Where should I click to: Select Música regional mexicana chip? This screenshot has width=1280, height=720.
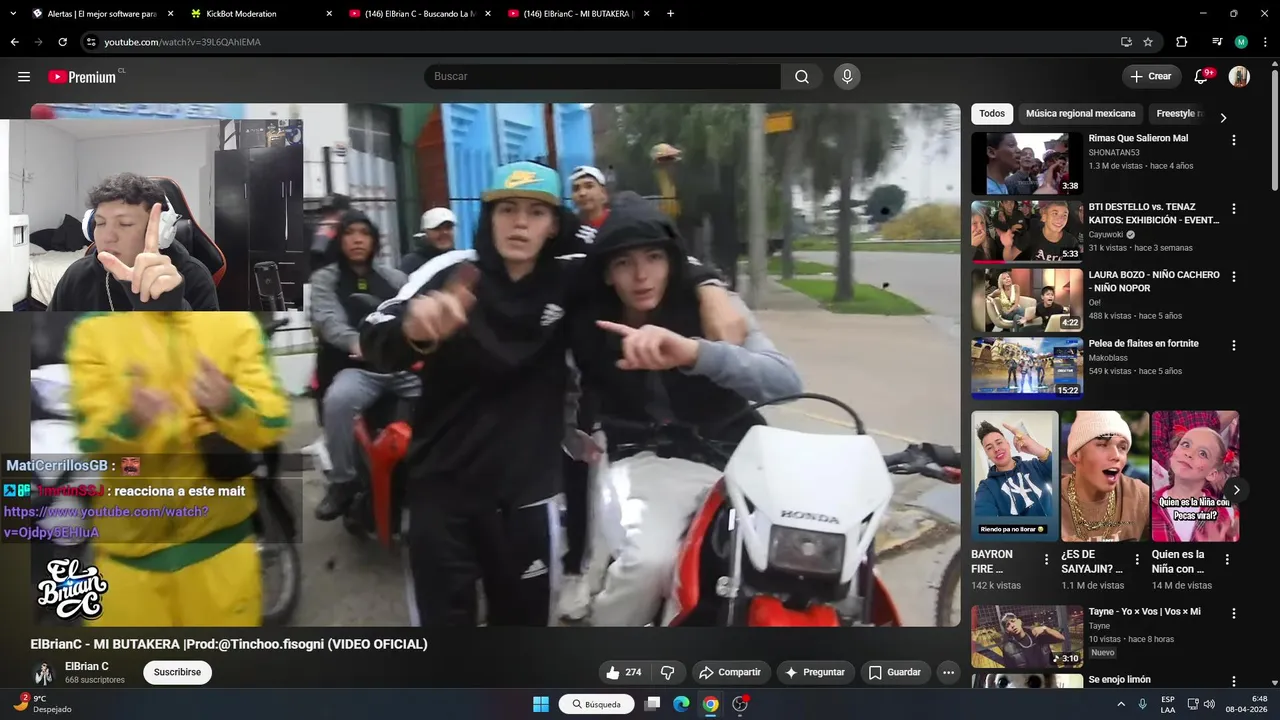tap(1081, 114)
